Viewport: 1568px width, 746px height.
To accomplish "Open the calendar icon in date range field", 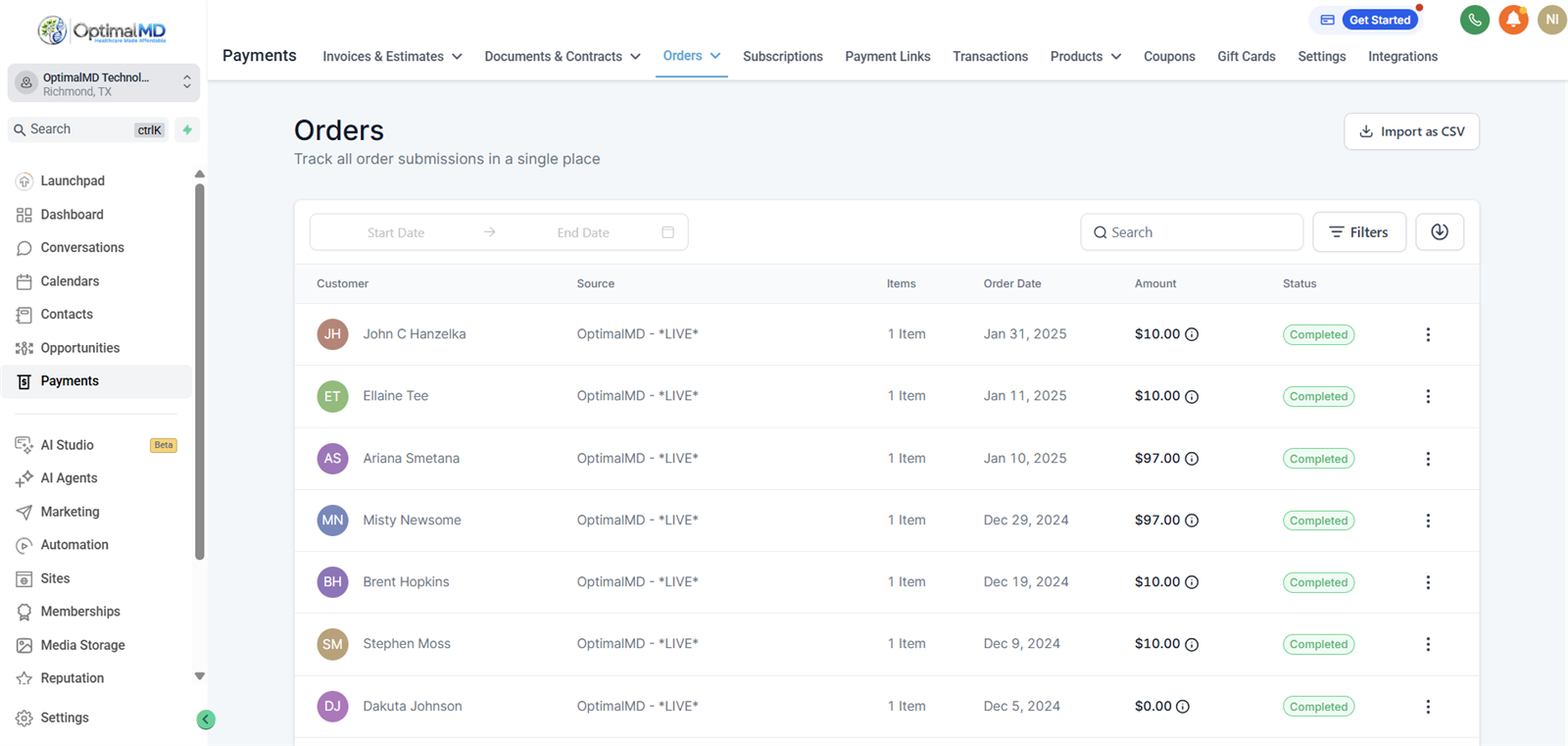I will coord(668,232).
